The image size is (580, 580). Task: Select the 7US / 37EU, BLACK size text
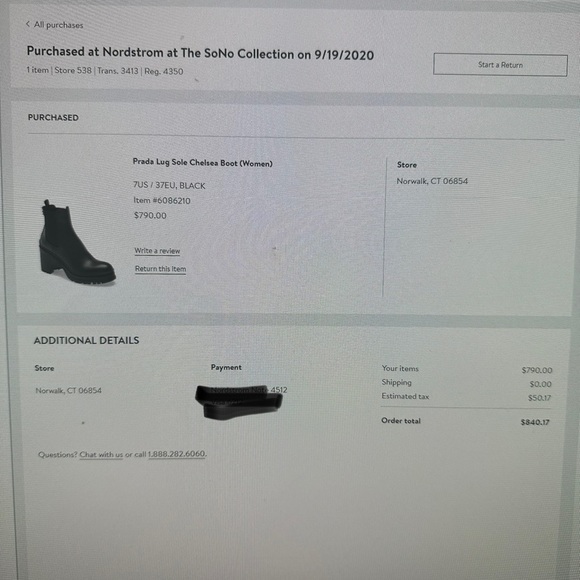169,185
